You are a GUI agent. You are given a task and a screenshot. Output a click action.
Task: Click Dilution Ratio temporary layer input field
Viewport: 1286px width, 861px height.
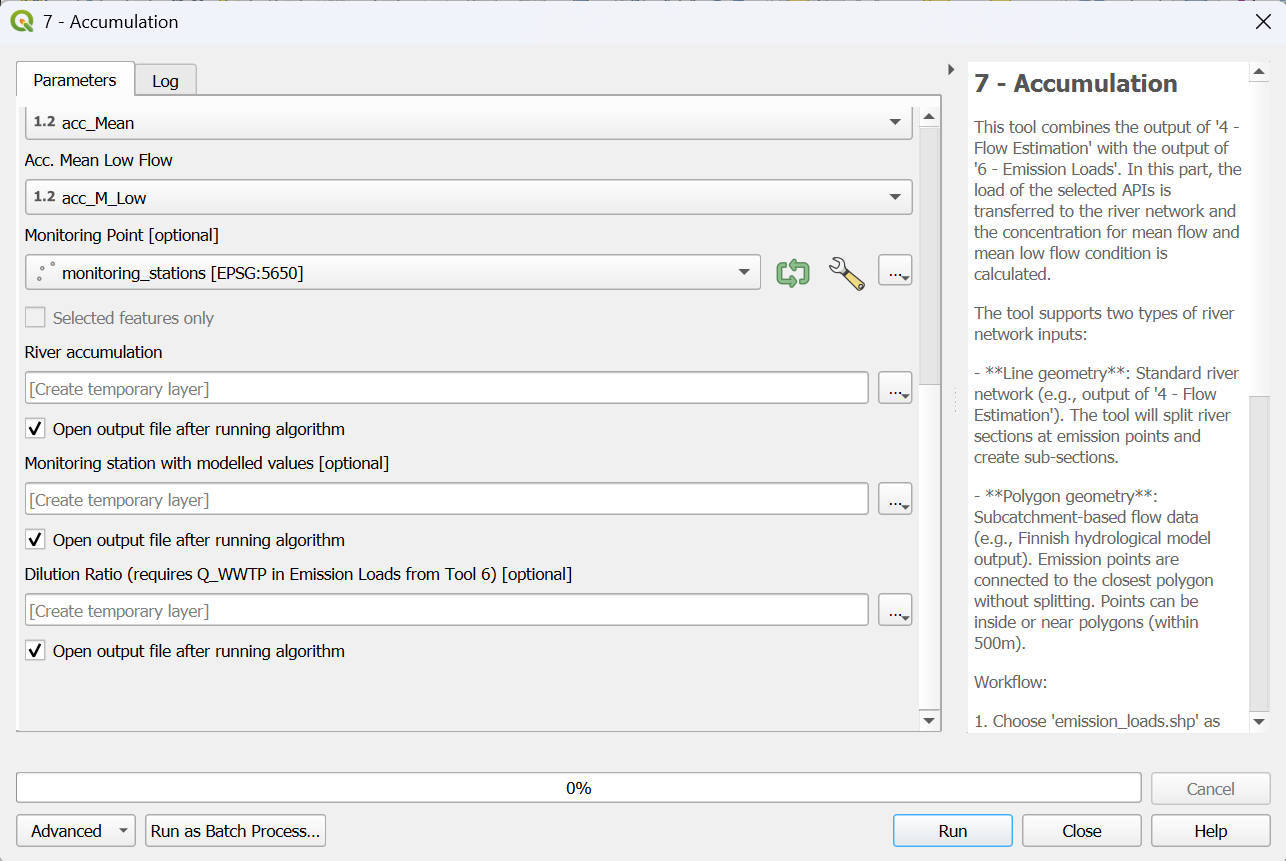pyautogui.click(x=446, y=610)
